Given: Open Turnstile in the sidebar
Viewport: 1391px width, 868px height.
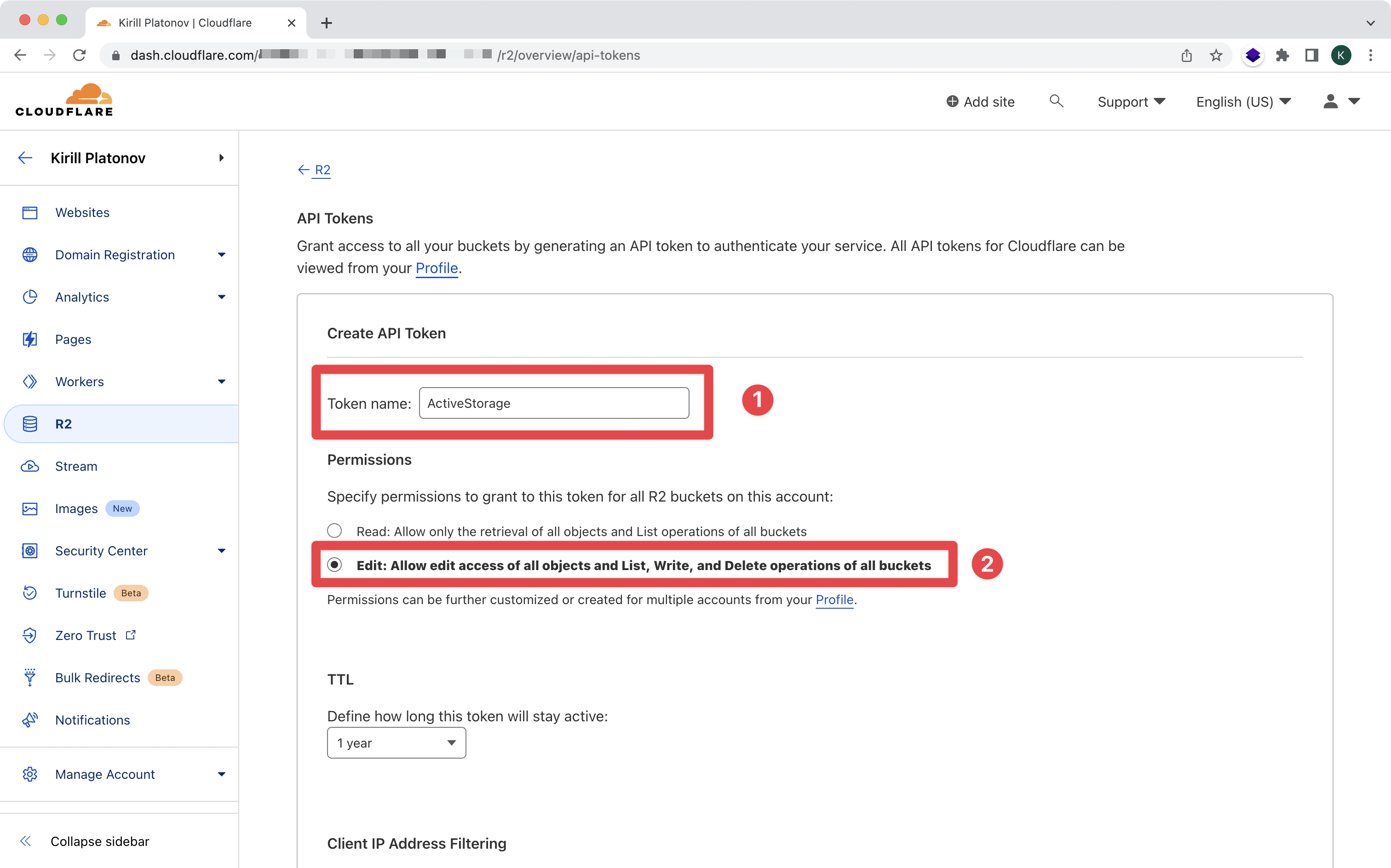Looking at the screenshot, I should pyautogui.click(x=80, y=593).
